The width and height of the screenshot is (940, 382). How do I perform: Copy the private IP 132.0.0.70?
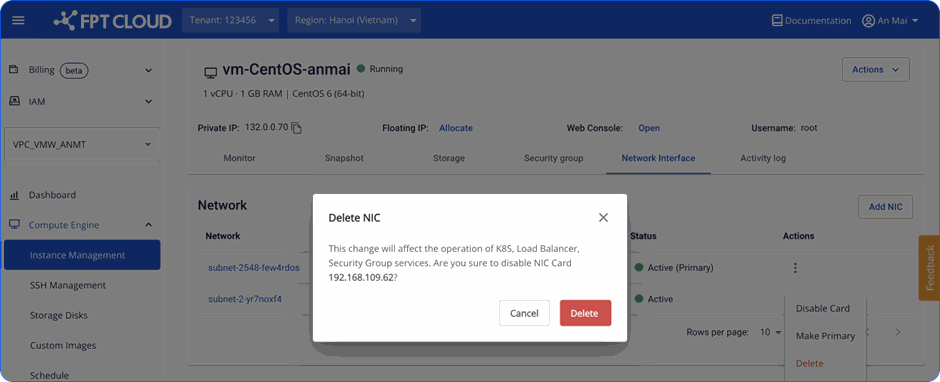coord(297,128)
